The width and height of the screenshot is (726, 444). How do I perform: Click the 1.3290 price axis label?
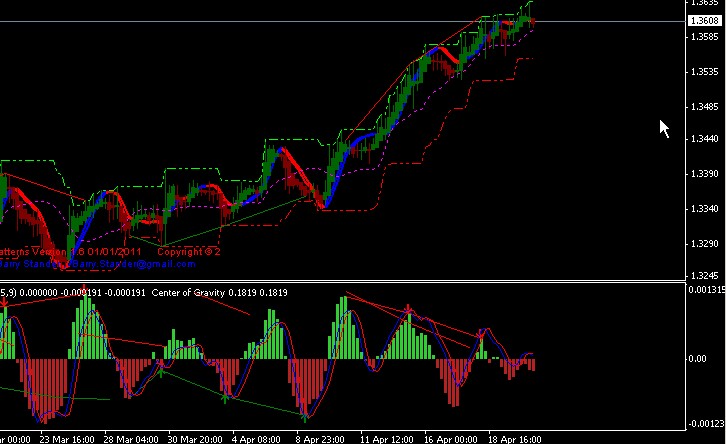[705, 244]
